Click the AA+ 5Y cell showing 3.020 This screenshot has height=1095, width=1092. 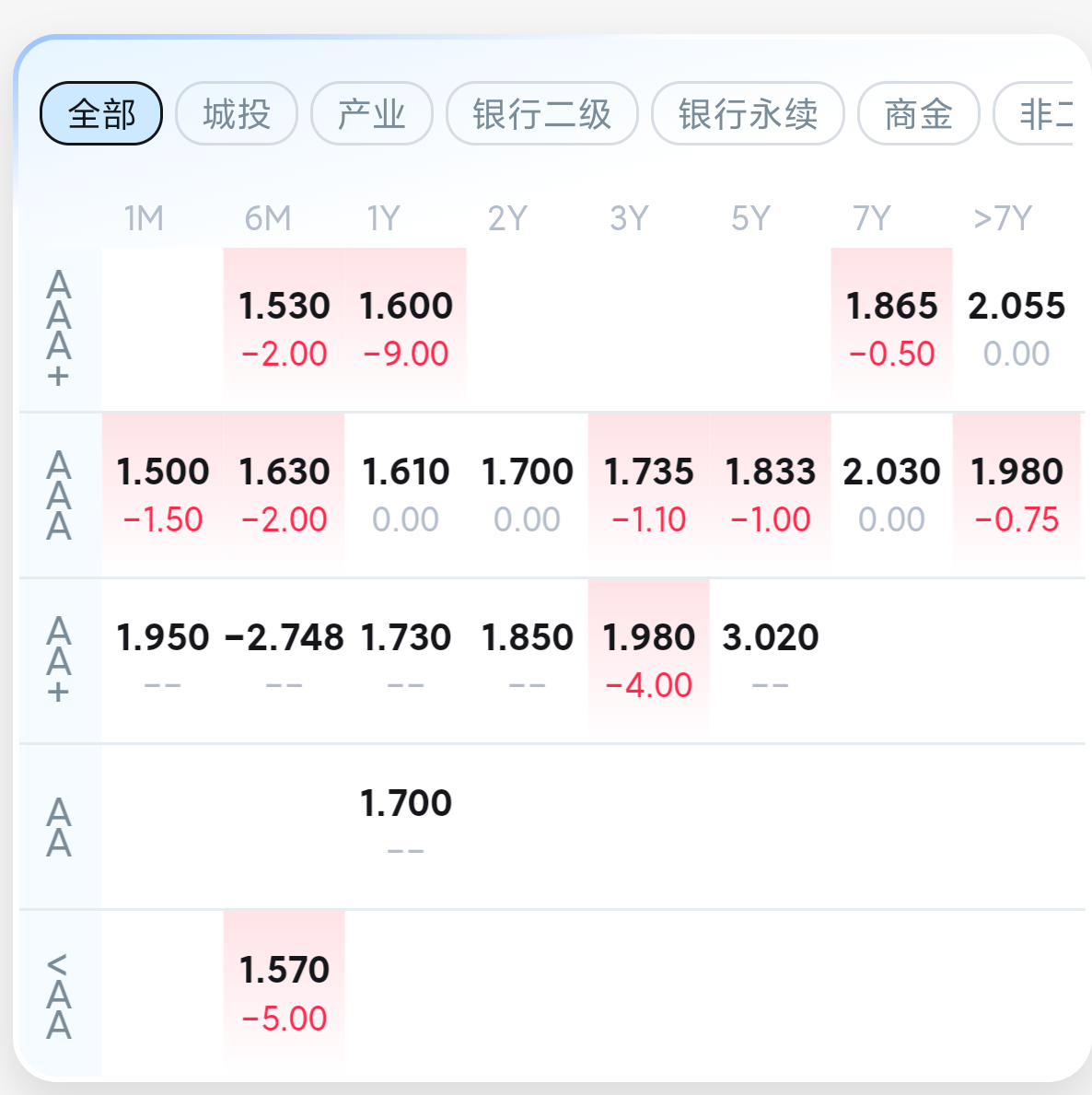click(x=770, y=659)
